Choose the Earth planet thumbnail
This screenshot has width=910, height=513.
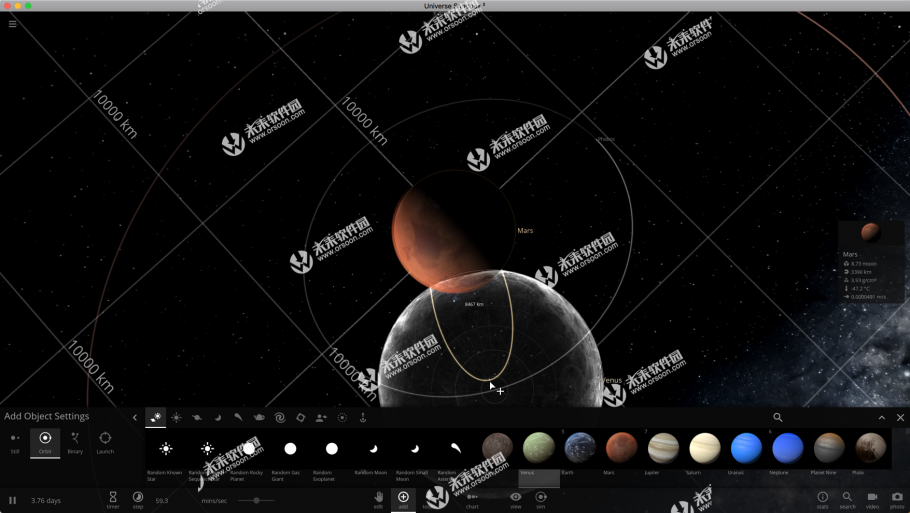point(580,447)
